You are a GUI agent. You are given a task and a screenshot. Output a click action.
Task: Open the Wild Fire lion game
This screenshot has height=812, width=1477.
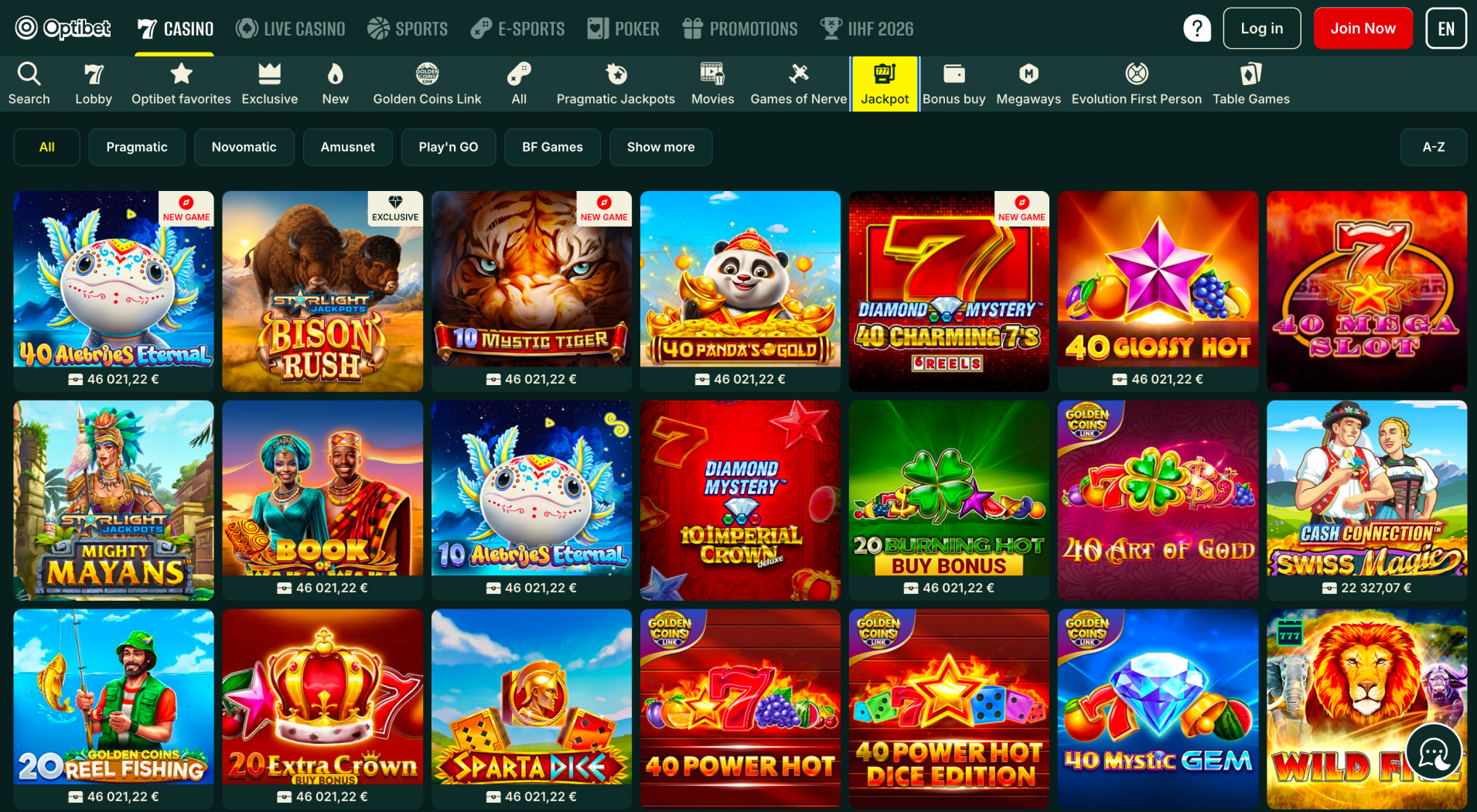click(1366, 709)
